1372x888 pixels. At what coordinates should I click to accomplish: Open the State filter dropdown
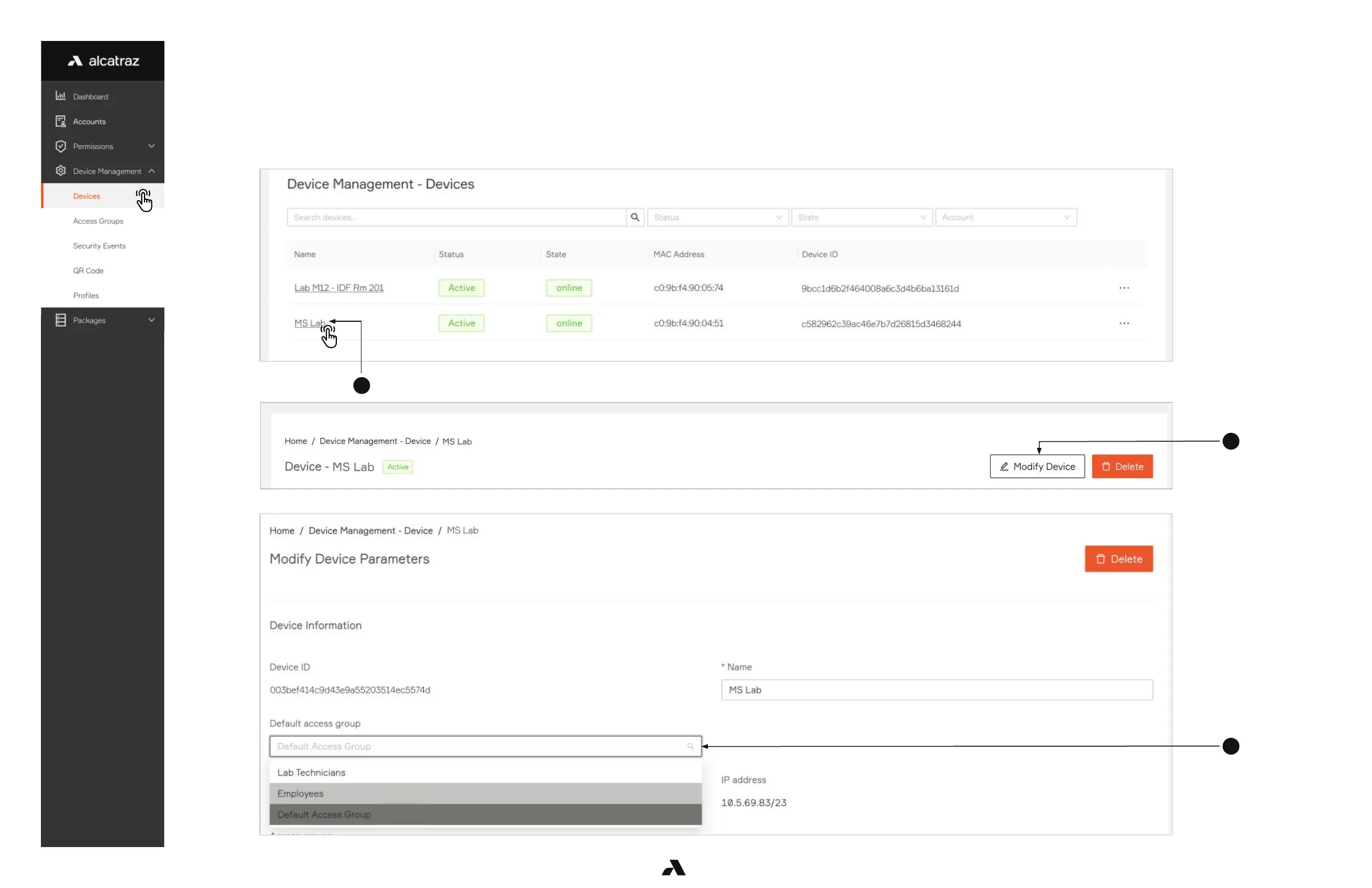pyautogui.click(x=861, y=218)
